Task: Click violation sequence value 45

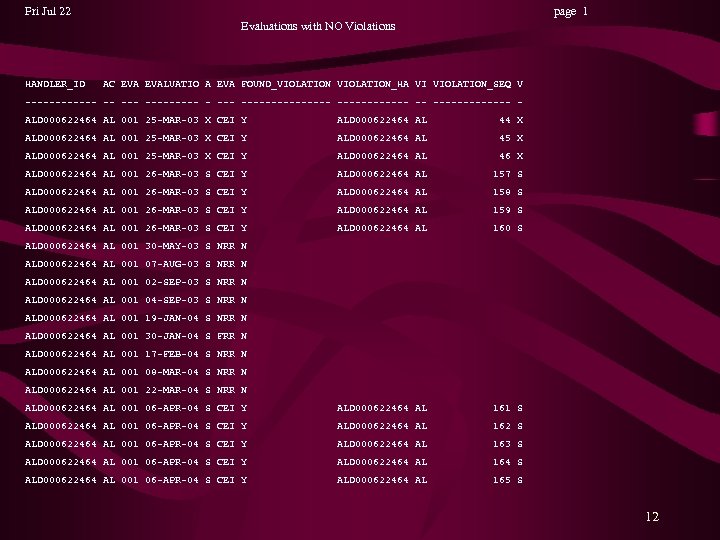Action: (505, 138)
